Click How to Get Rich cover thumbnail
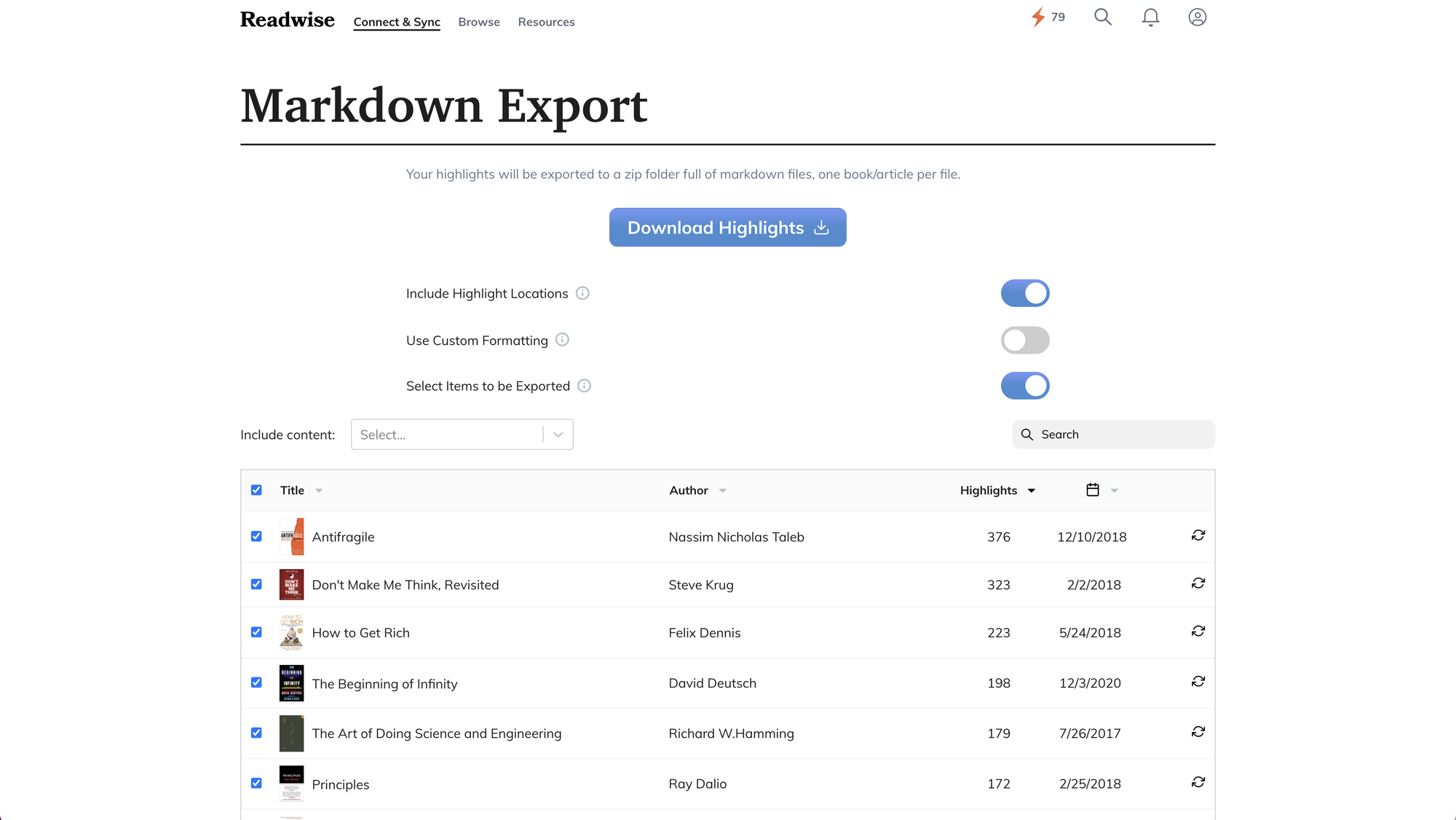Image resolution: width=1456 pixels, height=820 pixels. (x=292, y=632)
